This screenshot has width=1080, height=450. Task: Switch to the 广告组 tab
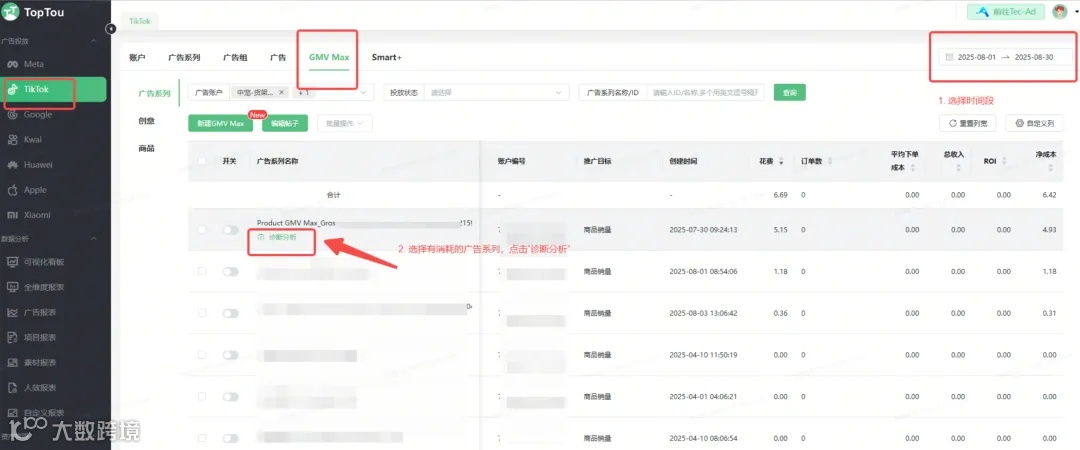pyautogui.click(x=235, y=57)
